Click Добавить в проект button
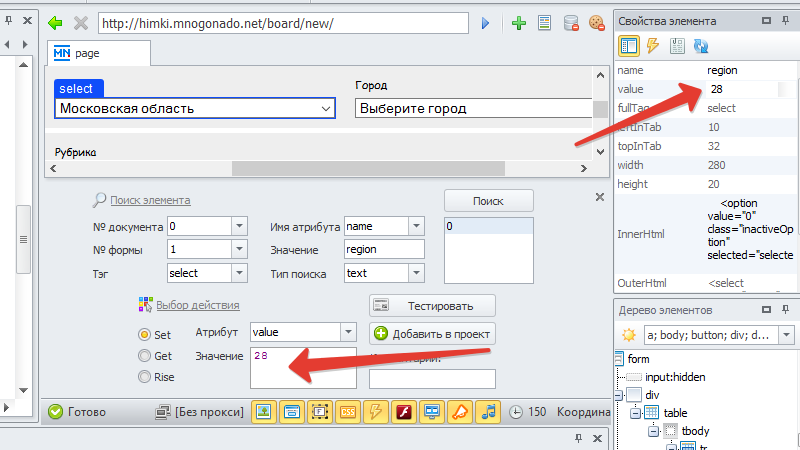This screenshot has width=800, height=450. (x=432, y=334)
